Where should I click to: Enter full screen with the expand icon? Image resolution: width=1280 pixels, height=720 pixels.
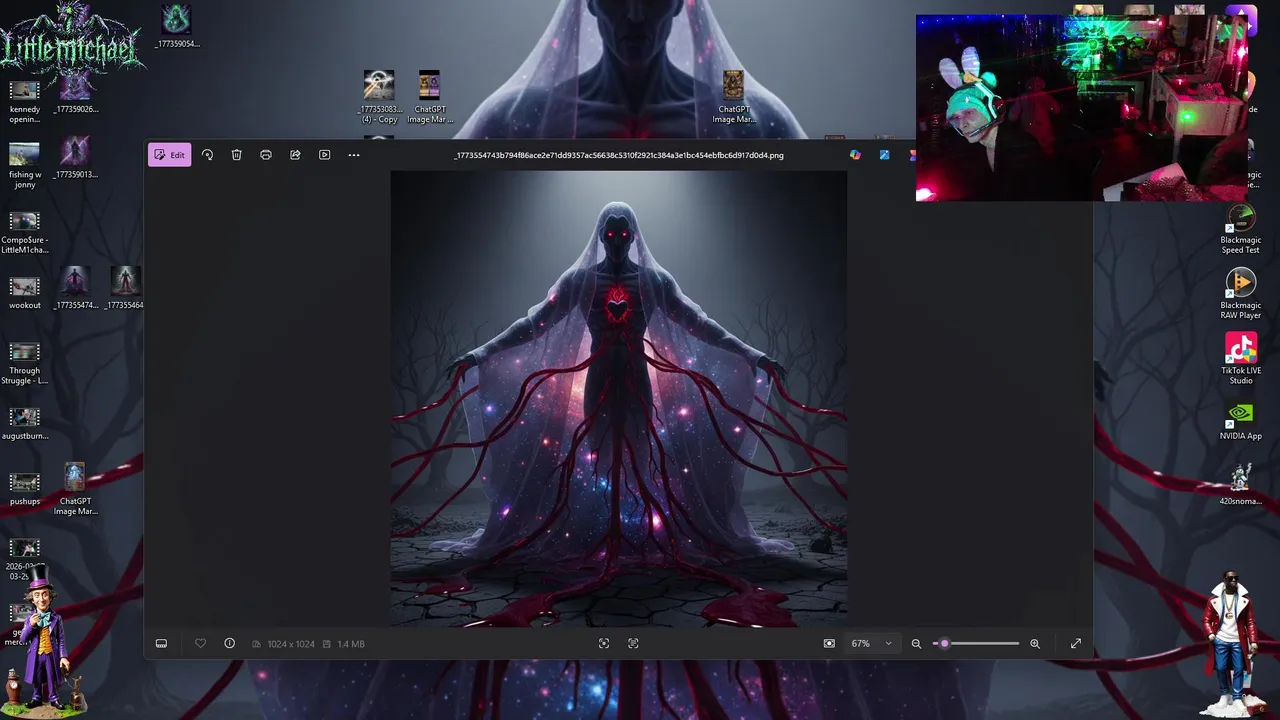(1076, 644)
